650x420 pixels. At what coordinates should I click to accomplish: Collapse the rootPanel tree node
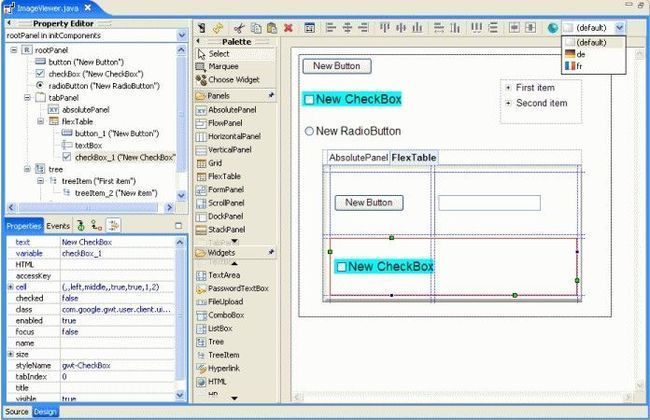tap(14, 50)
